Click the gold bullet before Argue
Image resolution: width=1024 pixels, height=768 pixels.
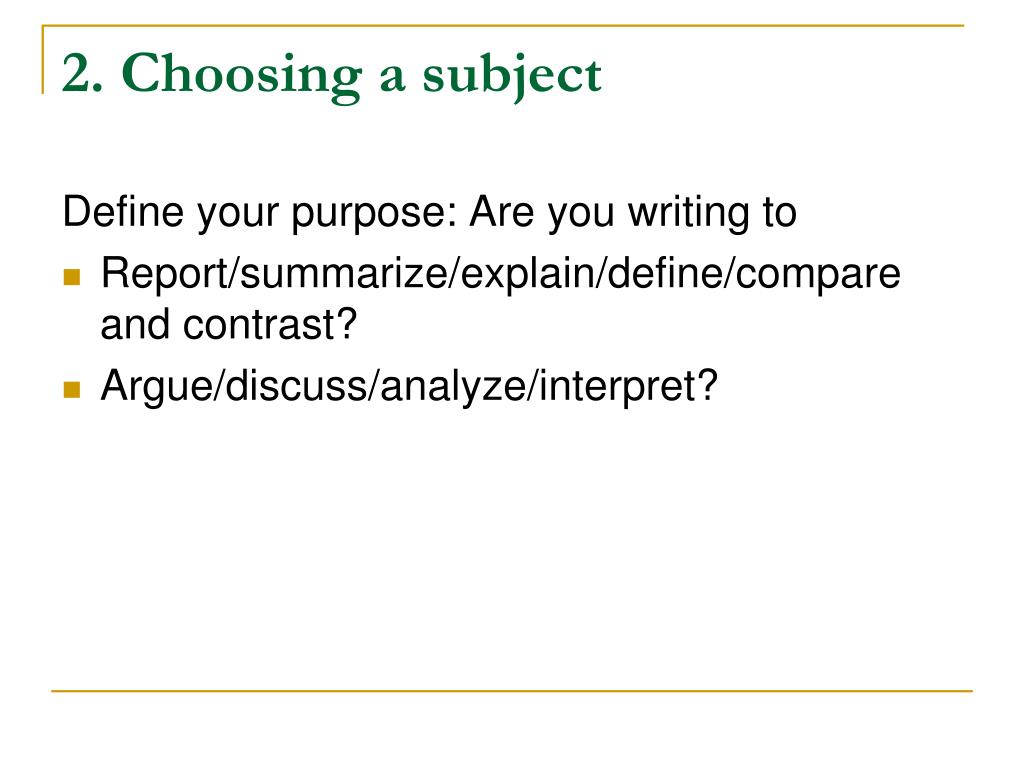[72, 390]
